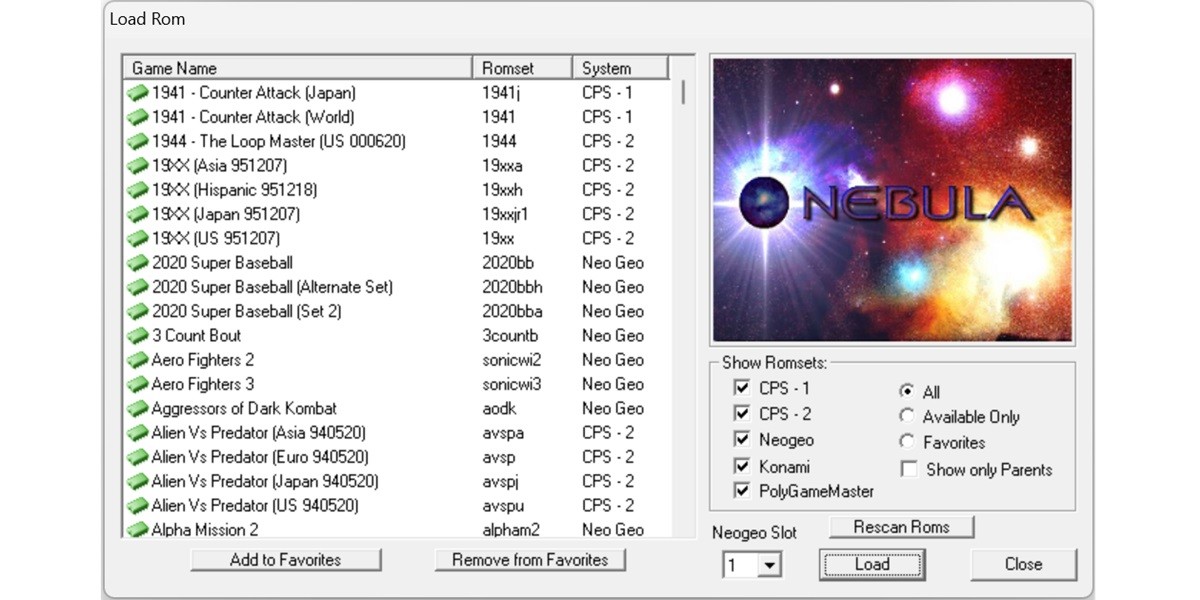This screenshot has height=600, width=1200.
Task: Click the cartridge icon beside 1941 - Counter Attack (Japan)
Action: [x=138, y=92]
